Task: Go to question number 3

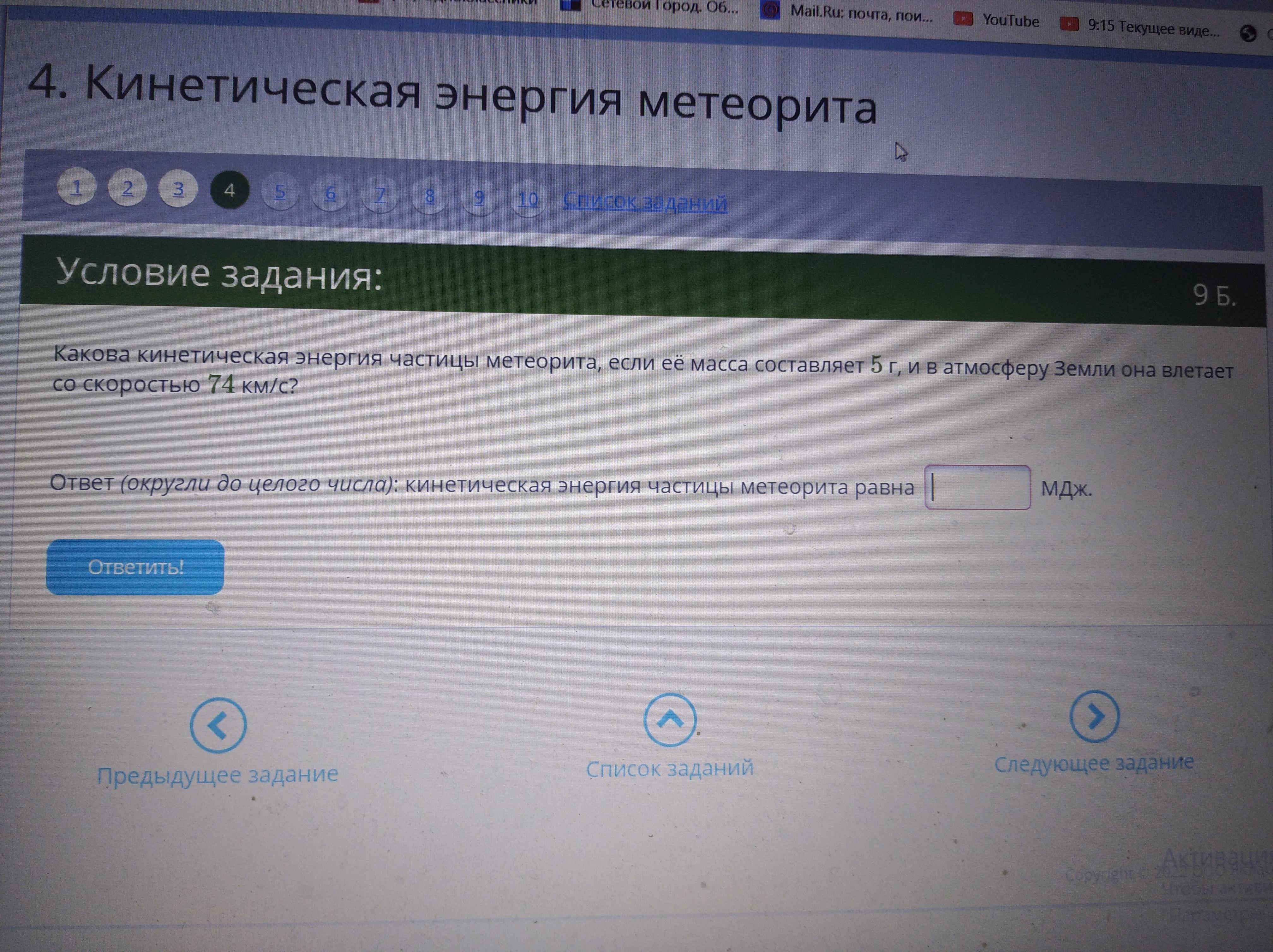Action: point(178,189)
